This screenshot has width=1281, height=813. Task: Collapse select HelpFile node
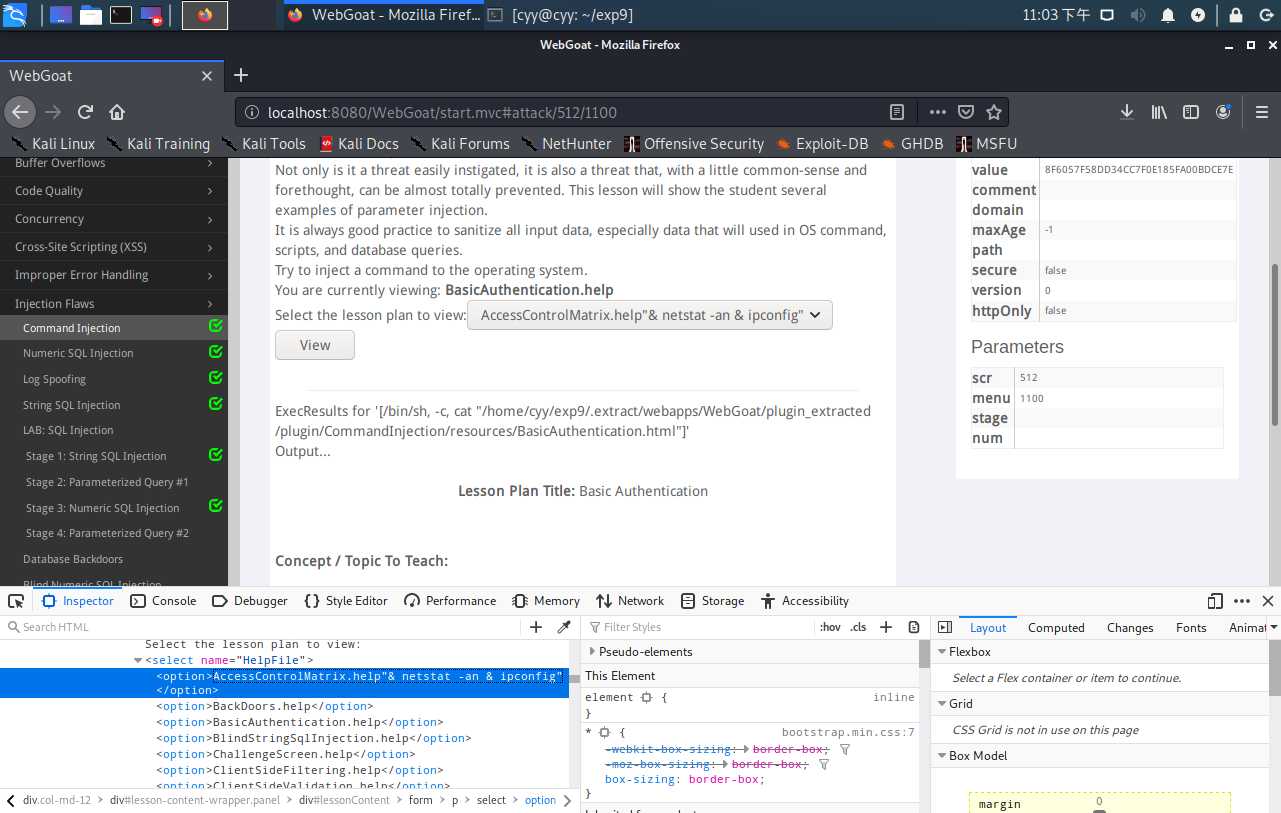(138, 660)
